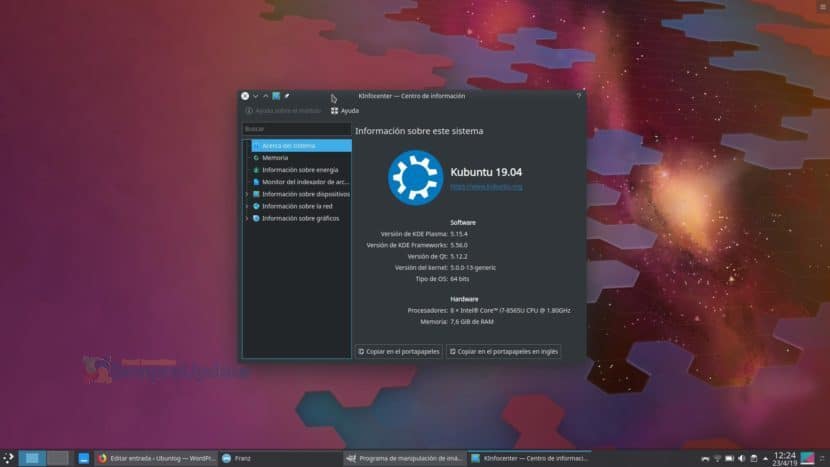Open the Plasma application launcher
The height and width of the screenshot is (467, 830).
click(x=8, y=459)
